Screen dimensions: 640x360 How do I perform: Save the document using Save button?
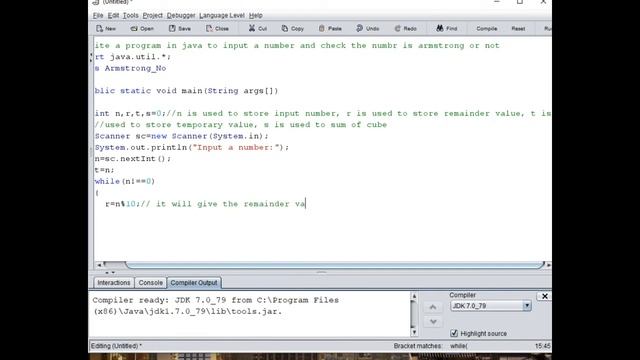[180, 29]
